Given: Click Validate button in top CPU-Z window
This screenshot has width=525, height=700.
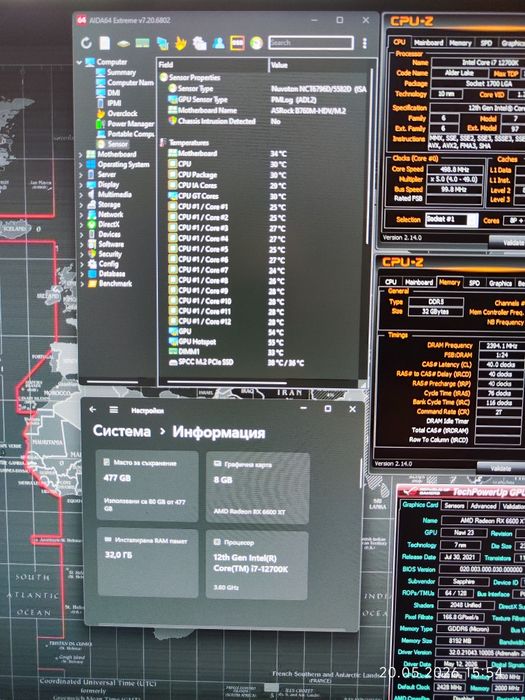Looking at the screenshot, I should tap(508, 242).
